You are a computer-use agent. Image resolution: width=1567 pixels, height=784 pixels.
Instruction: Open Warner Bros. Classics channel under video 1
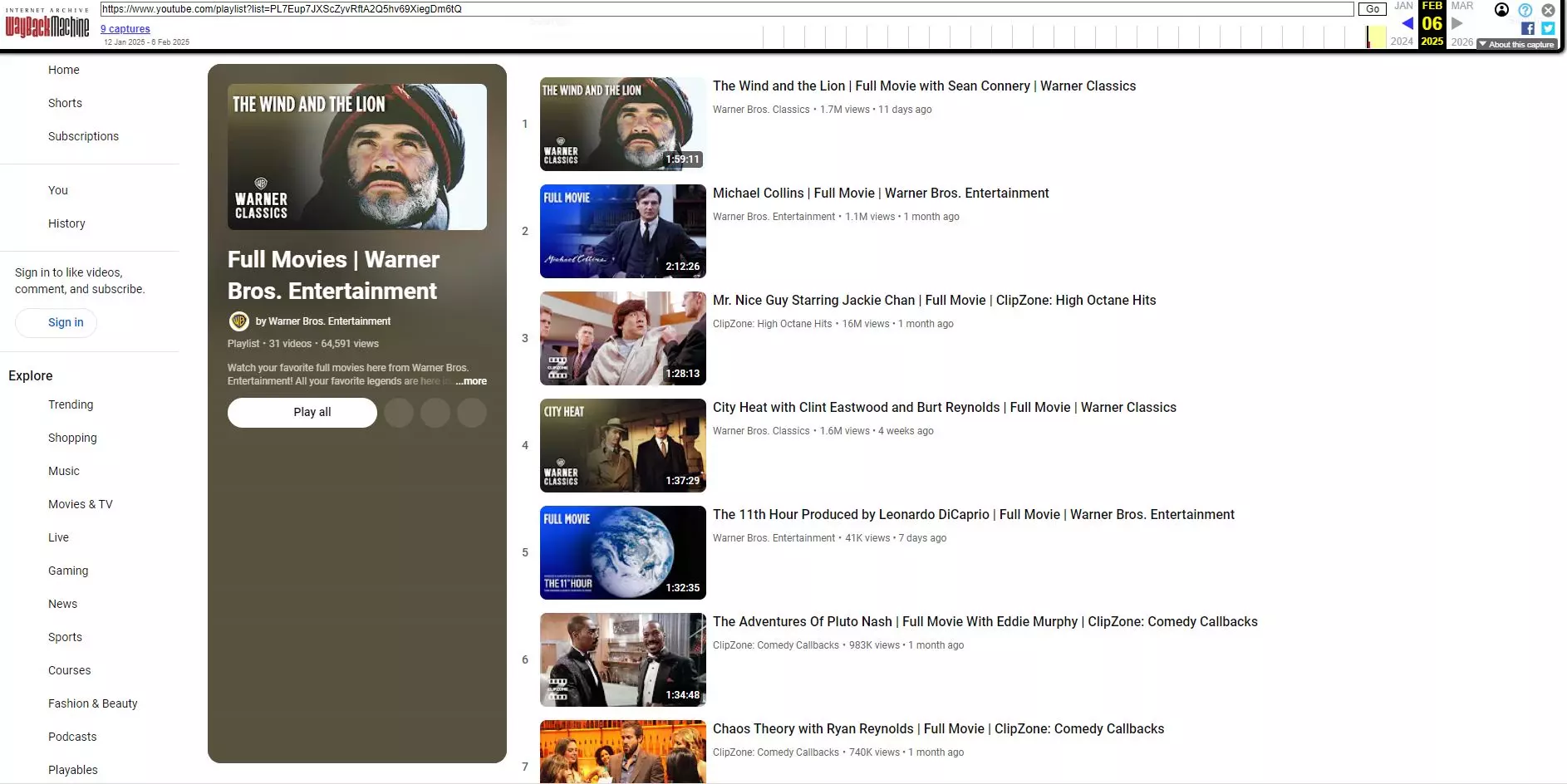click(761, 110)
